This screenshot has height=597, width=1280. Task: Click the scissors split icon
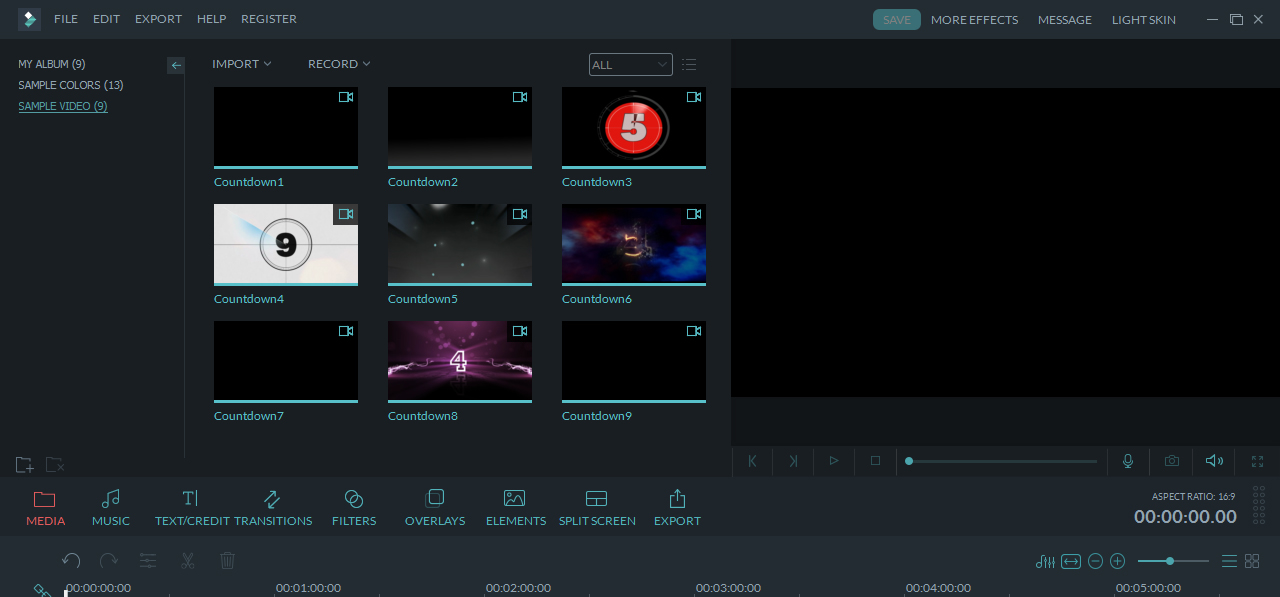tap(187, 561)
